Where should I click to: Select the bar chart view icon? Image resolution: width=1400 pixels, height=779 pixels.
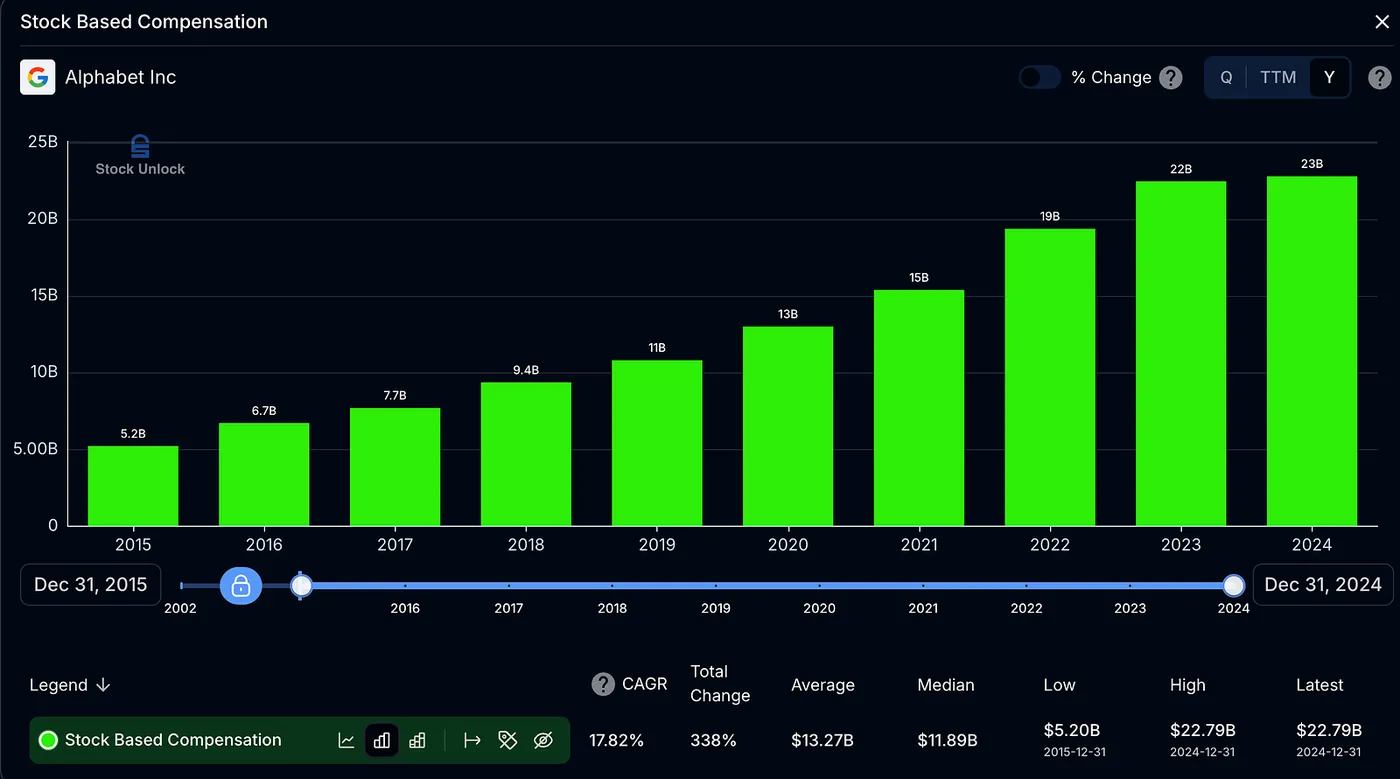pos(382,740)
